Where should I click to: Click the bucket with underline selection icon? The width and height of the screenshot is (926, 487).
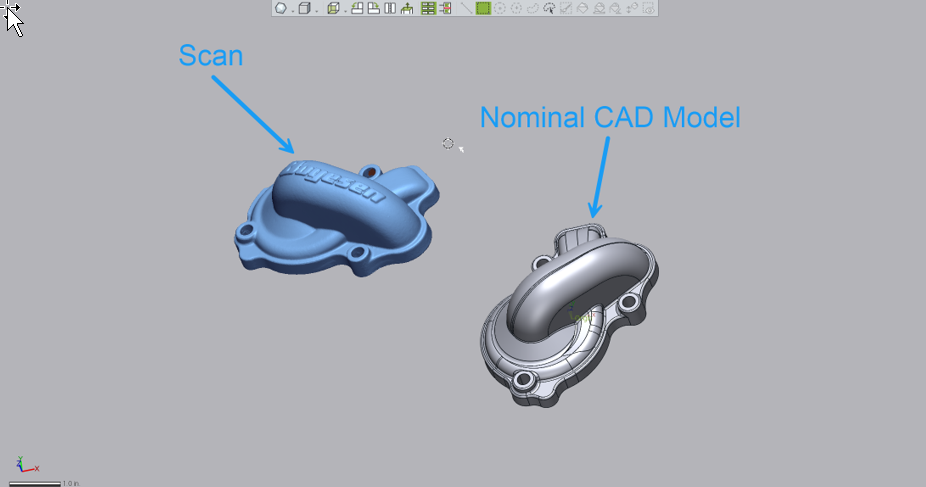(599, 8)
